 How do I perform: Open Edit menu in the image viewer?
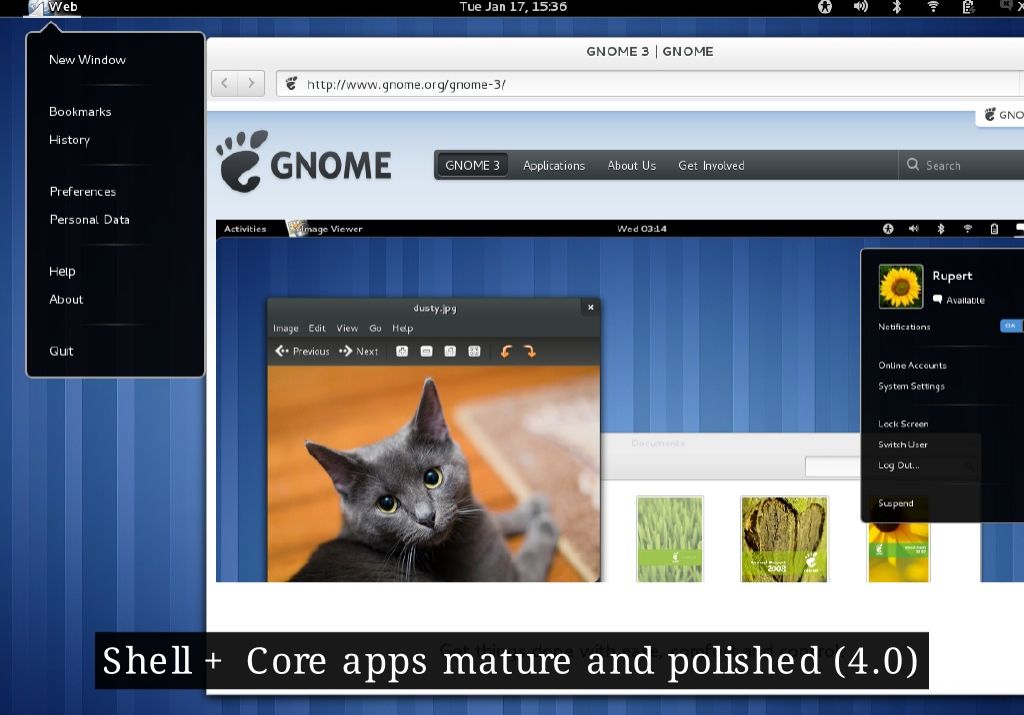point(317,328)
